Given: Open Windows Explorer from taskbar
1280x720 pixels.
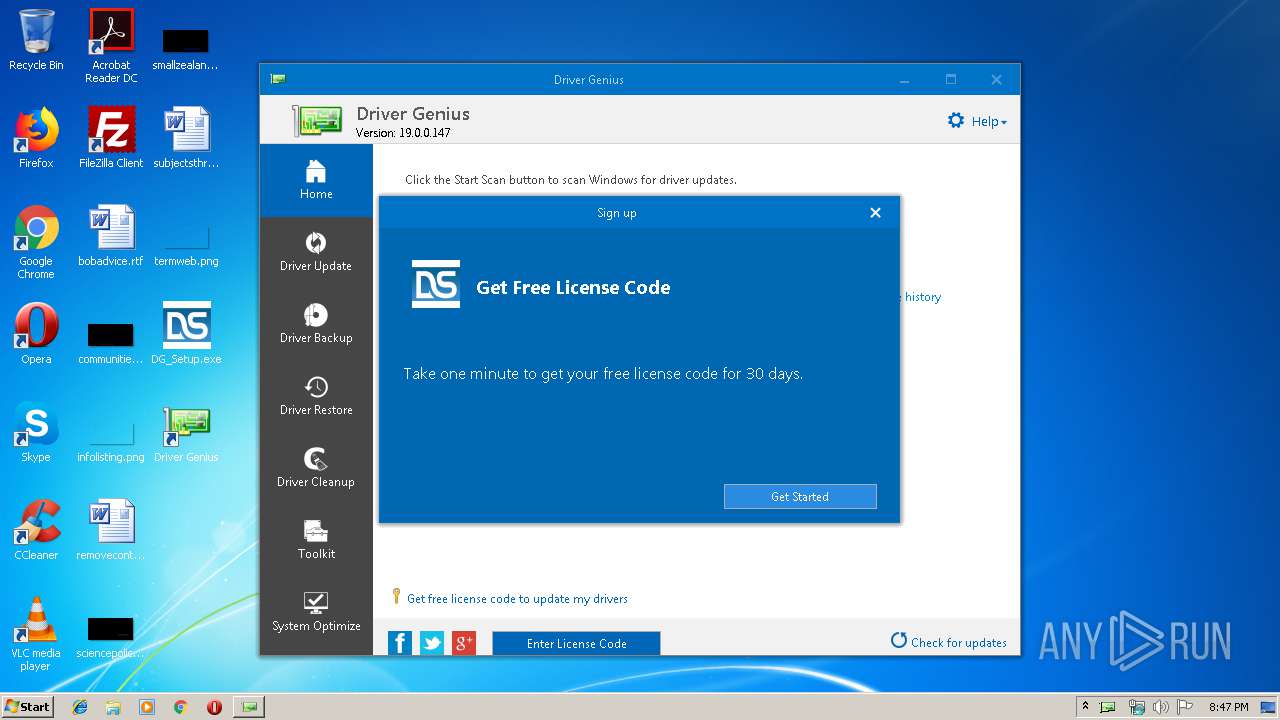Looking at the screenshot, I should point(113,707).
